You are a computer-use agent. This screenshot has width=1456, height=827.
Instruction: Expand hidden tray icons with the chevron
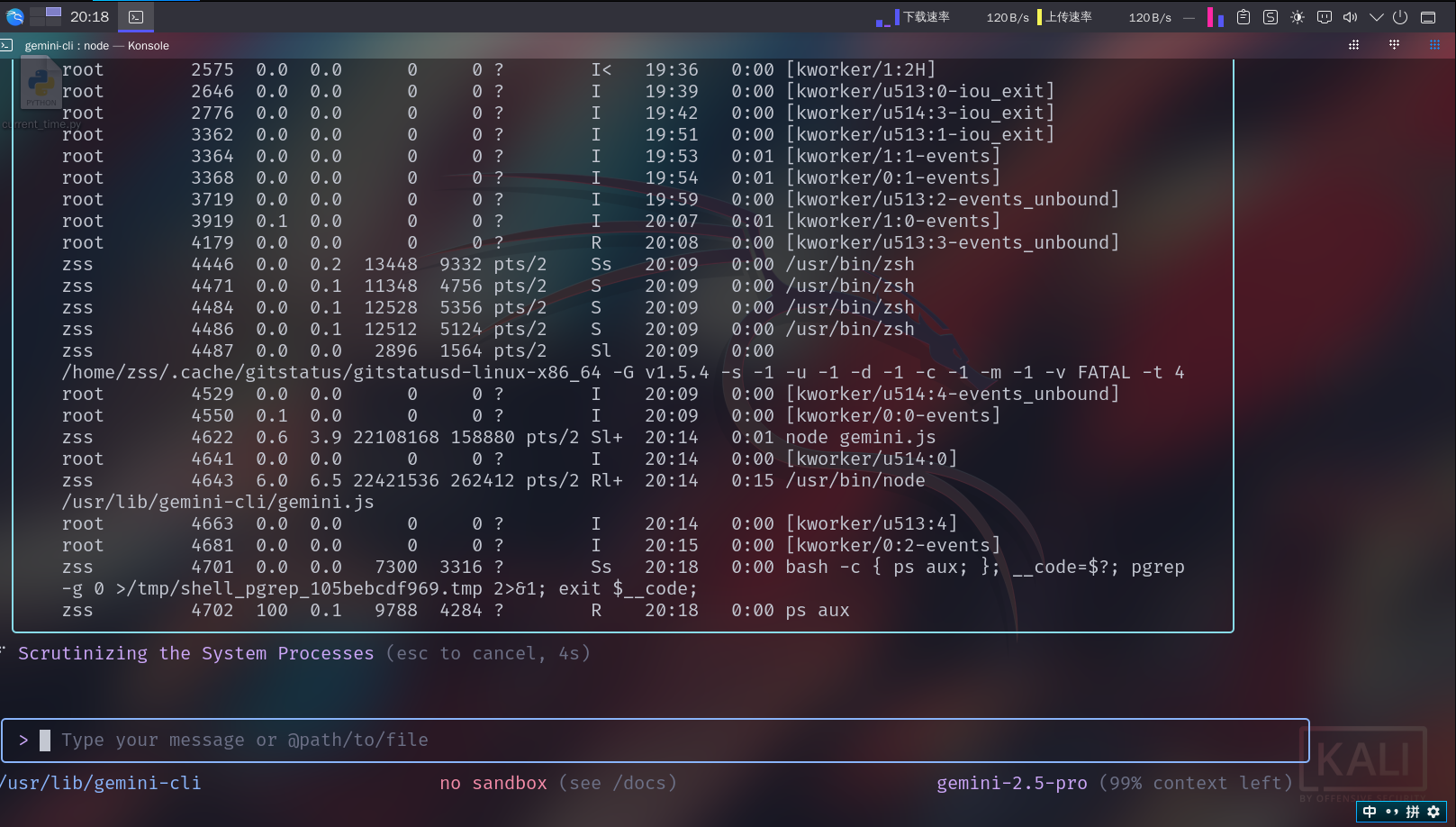tap(1376, 16)
